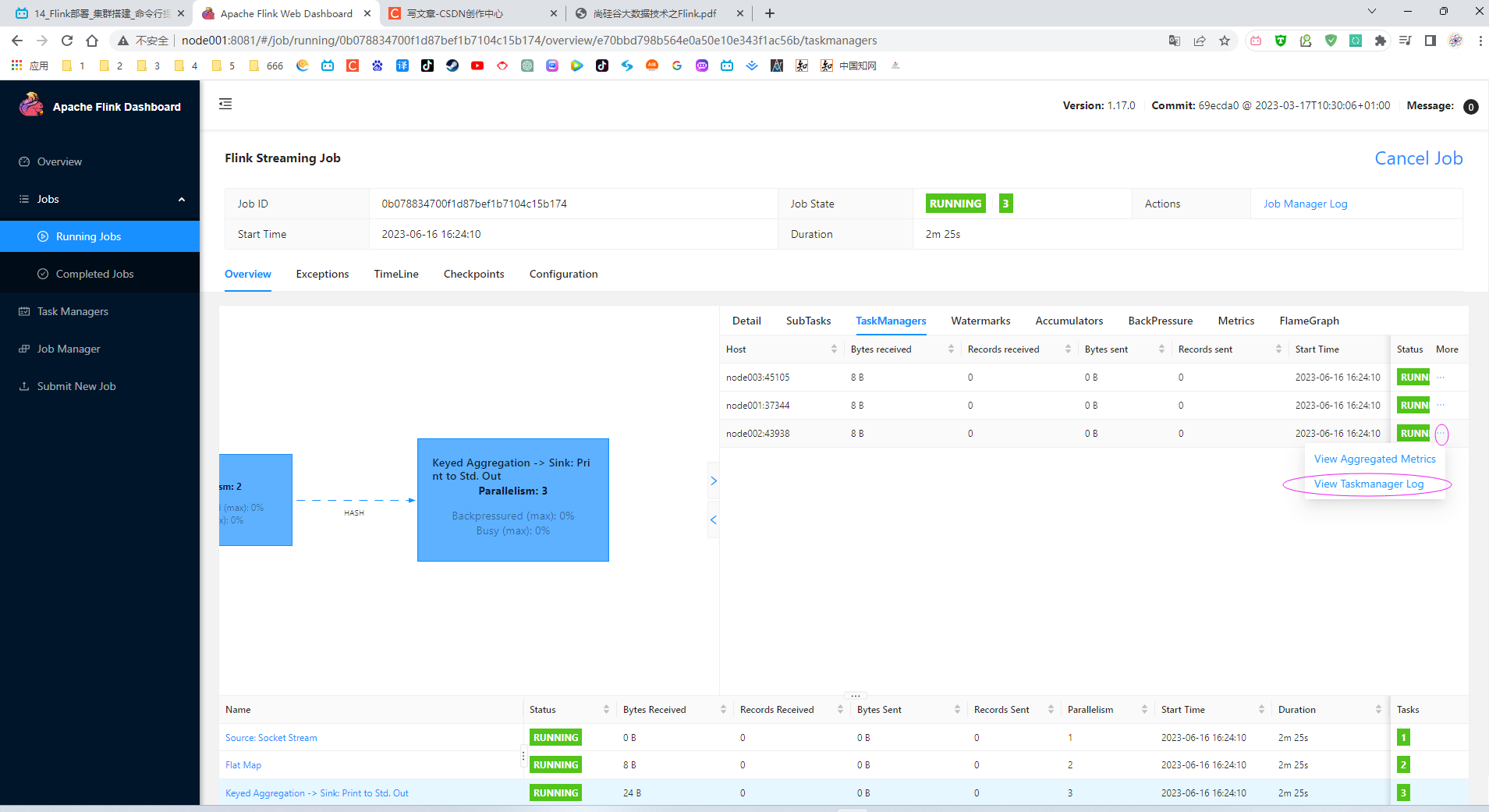The width and height of the screenshot is (1489, 812).
Task: Open Keyed Aggregation -> Sink vertex link
Action: pos(317,793)
